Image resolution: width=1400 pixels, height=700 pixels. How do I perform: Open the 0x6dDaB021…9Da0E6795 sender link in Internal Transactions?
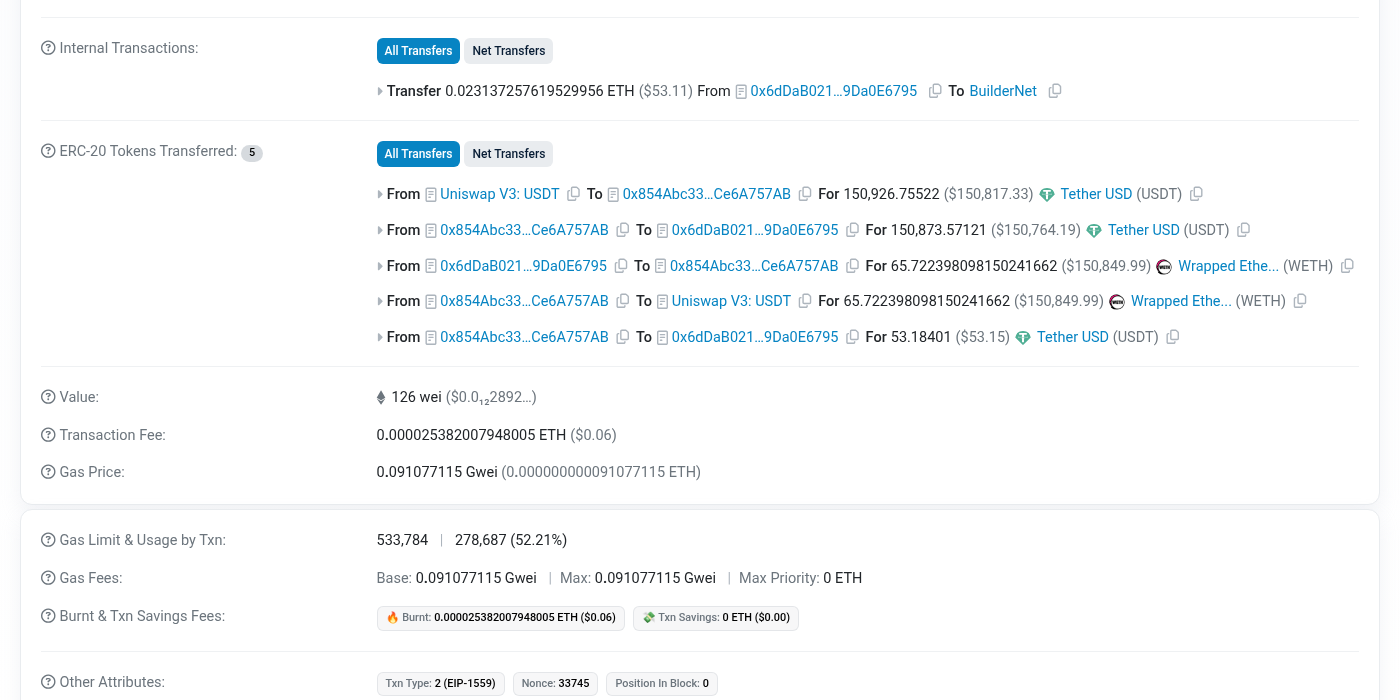(x=834, y=91)
